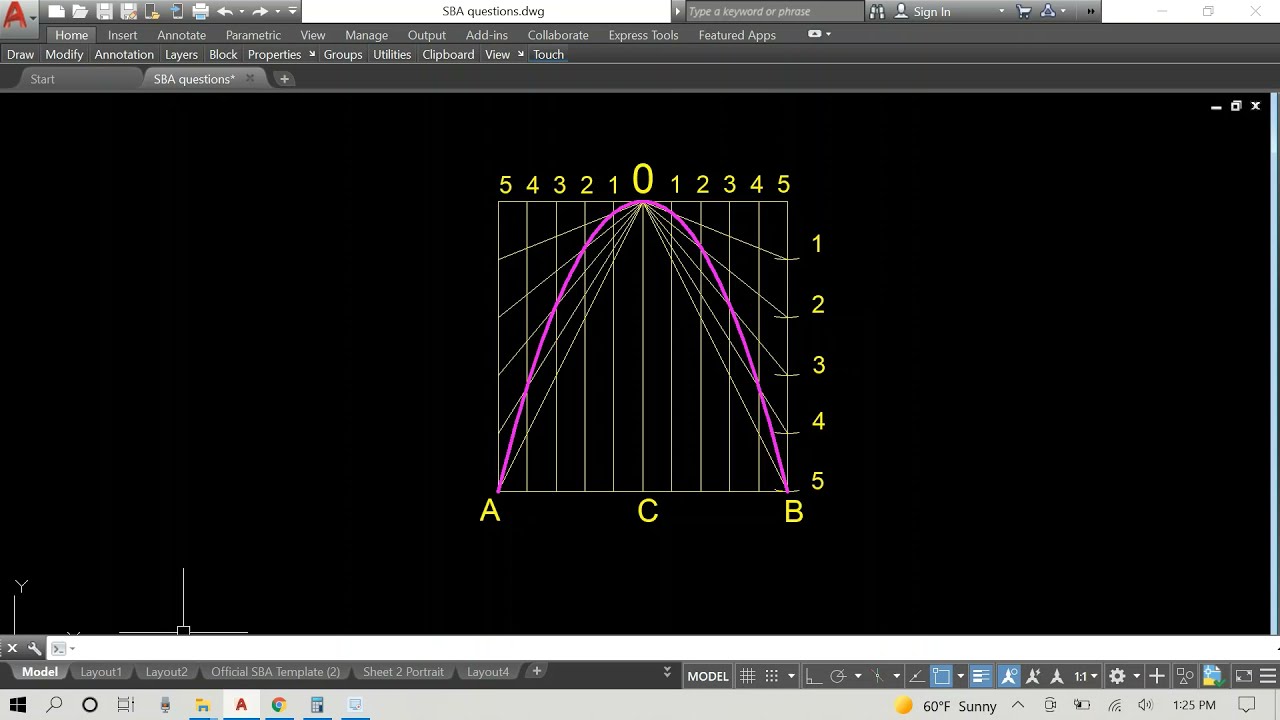Toggle 2D Object Snap
The image size is (1280, 720).
pos(941,676)
